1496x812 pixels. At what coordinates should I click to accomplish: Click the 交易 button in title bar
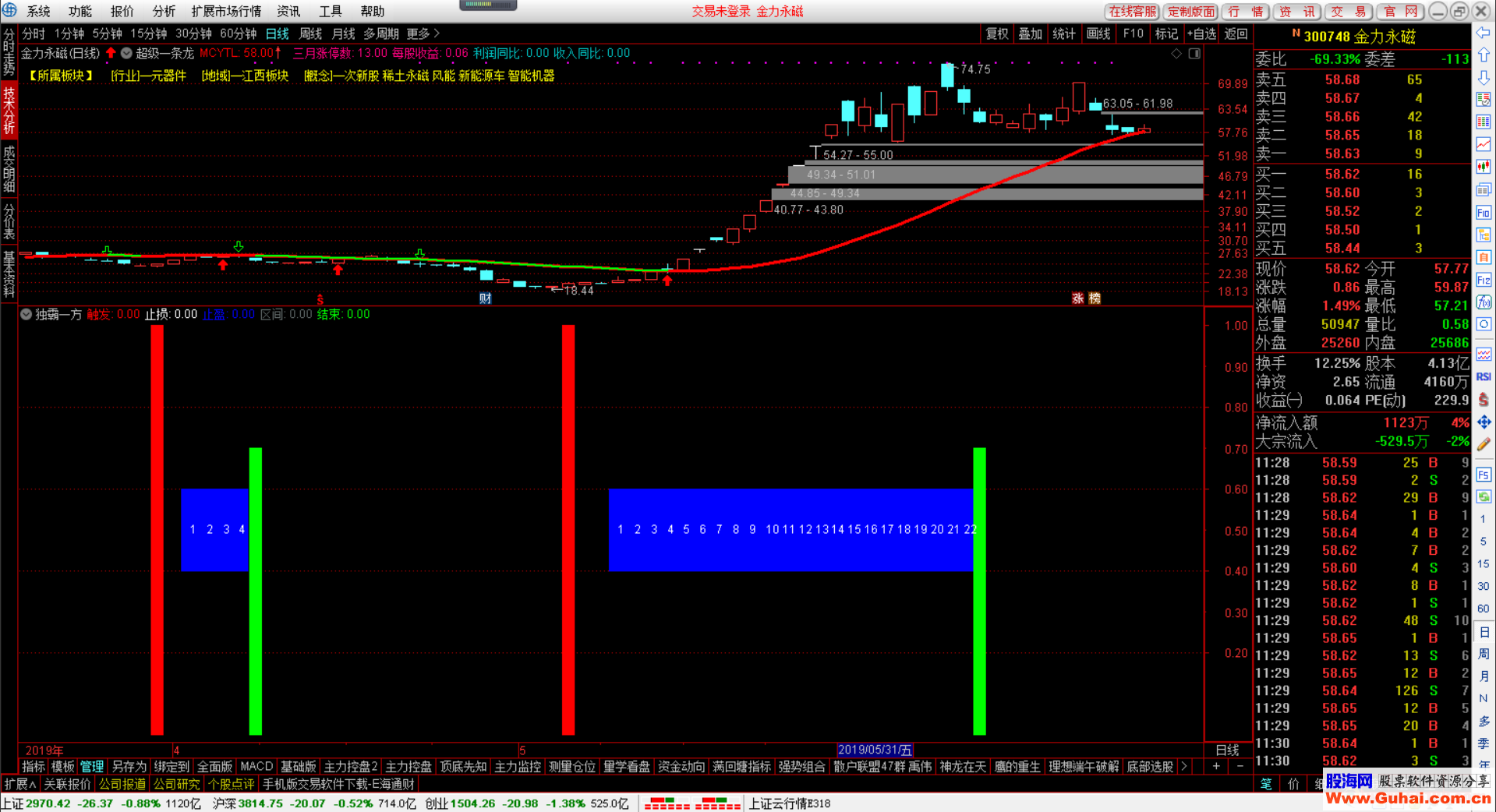[x=1348, y=11]
